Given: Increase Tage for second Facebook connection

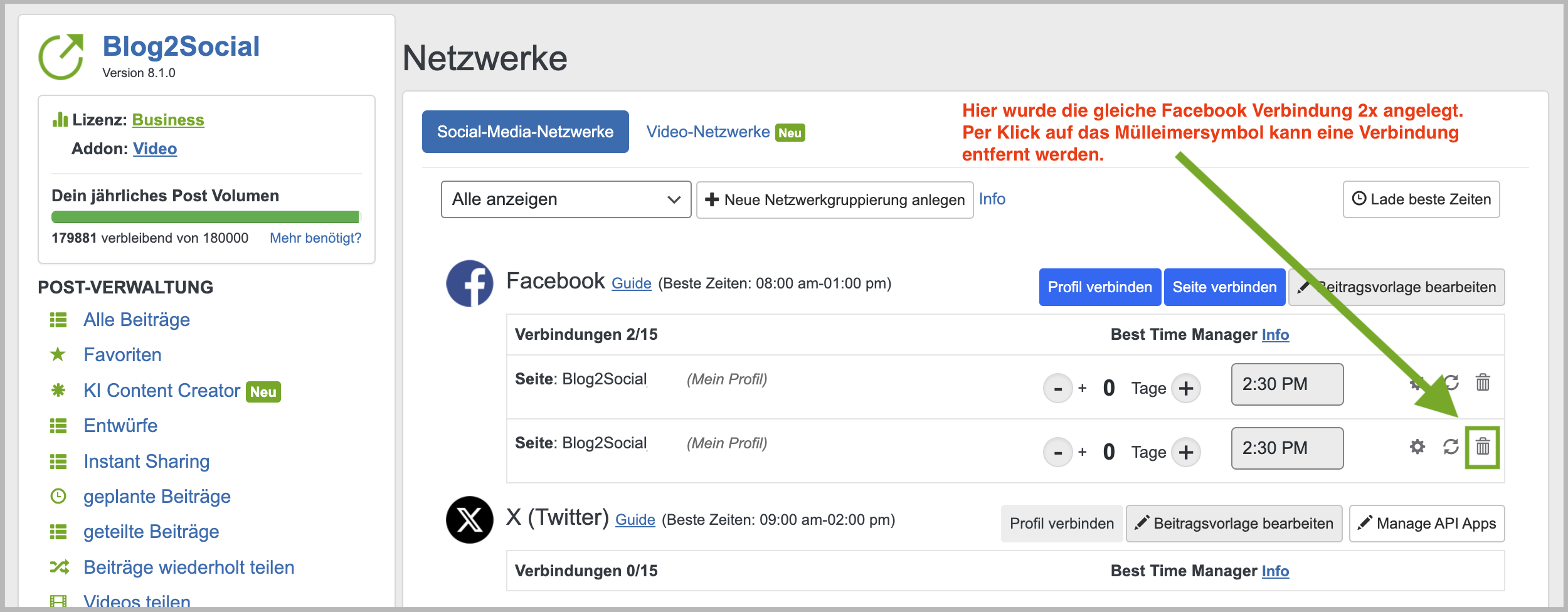Looking at the screenshot, I should coord(1186,452).
